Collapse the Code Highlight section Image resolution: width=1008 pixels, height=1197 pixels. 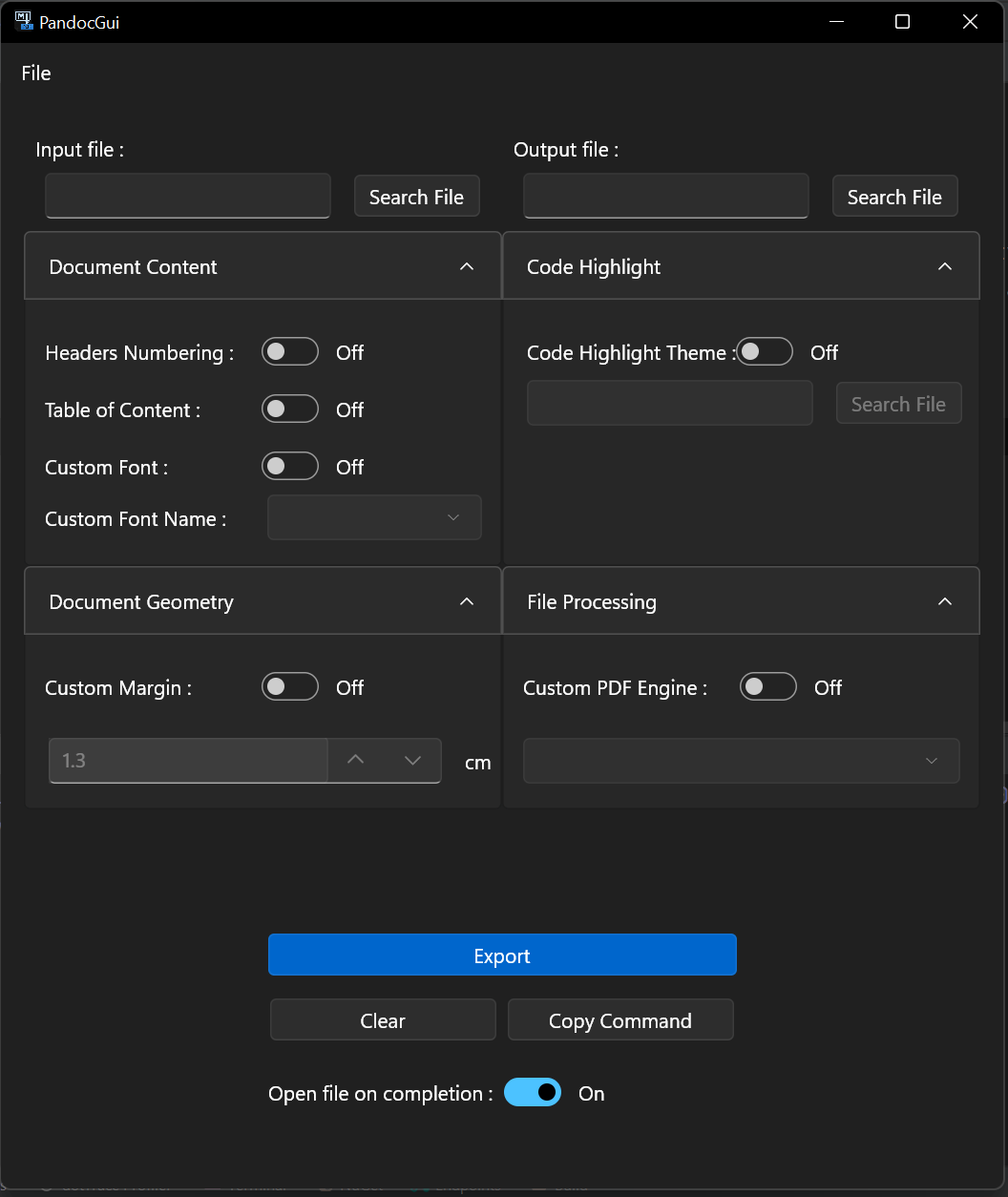coord(945,266)
